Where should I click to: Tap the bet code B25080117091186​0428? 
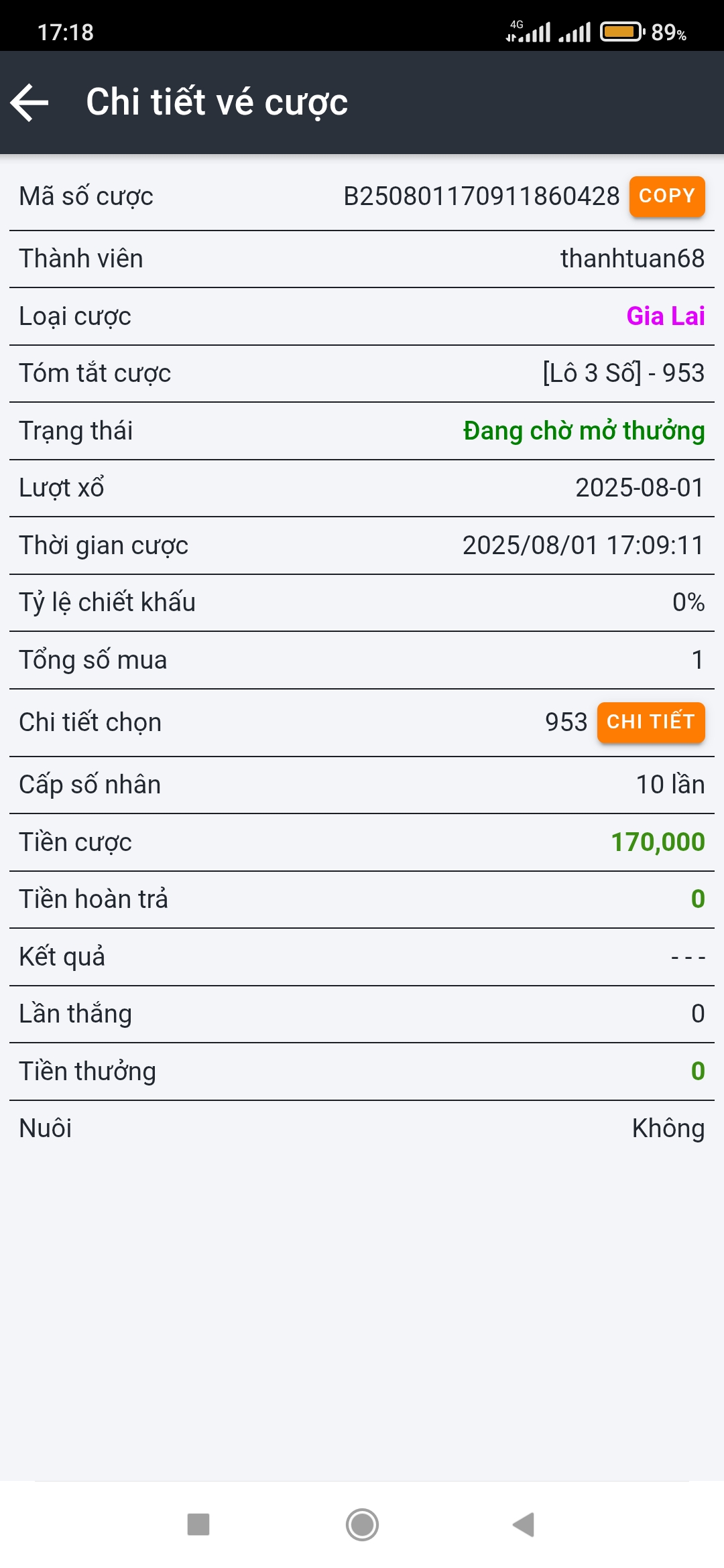point(481,196)
